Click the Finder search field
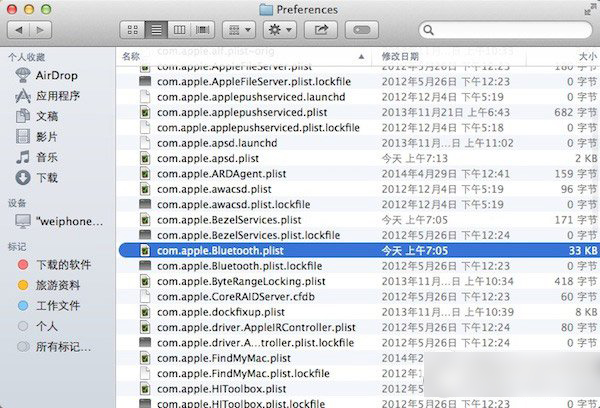600x408 pixels. [x=505, y=30]
